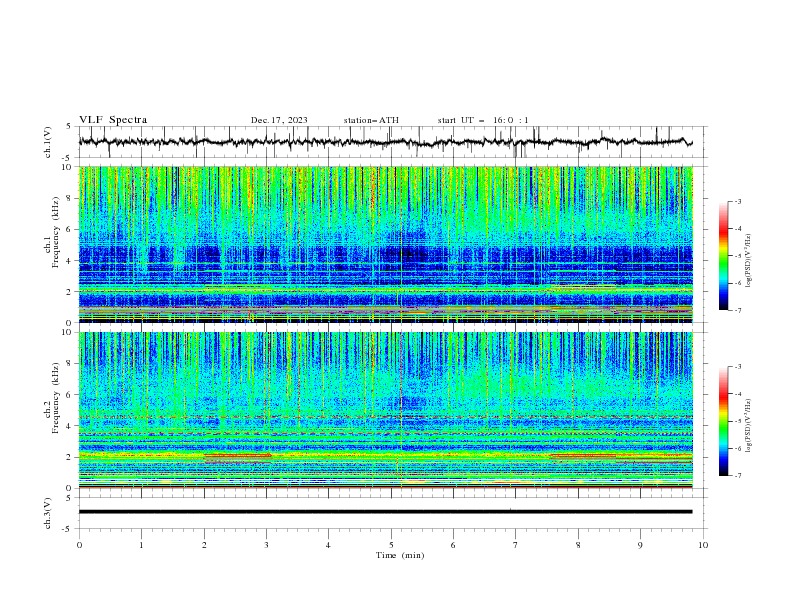Click the ch.2 "Frequency (kHz)" axis label
Screen dimensions: 792x612
point(56,397)
